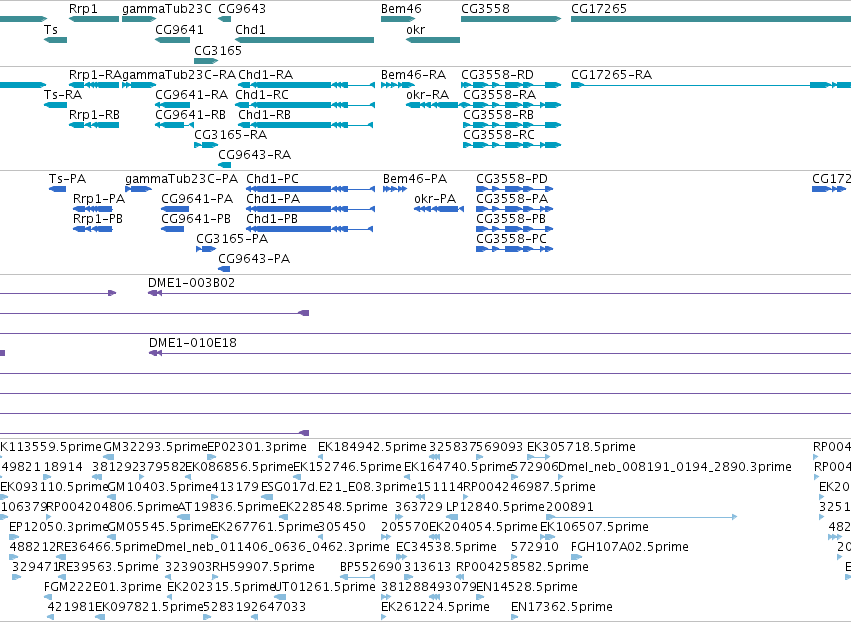The width and height of the screenshot is (851, 622).
Task: Select the Ts gene label
Action: coord(50,29)
